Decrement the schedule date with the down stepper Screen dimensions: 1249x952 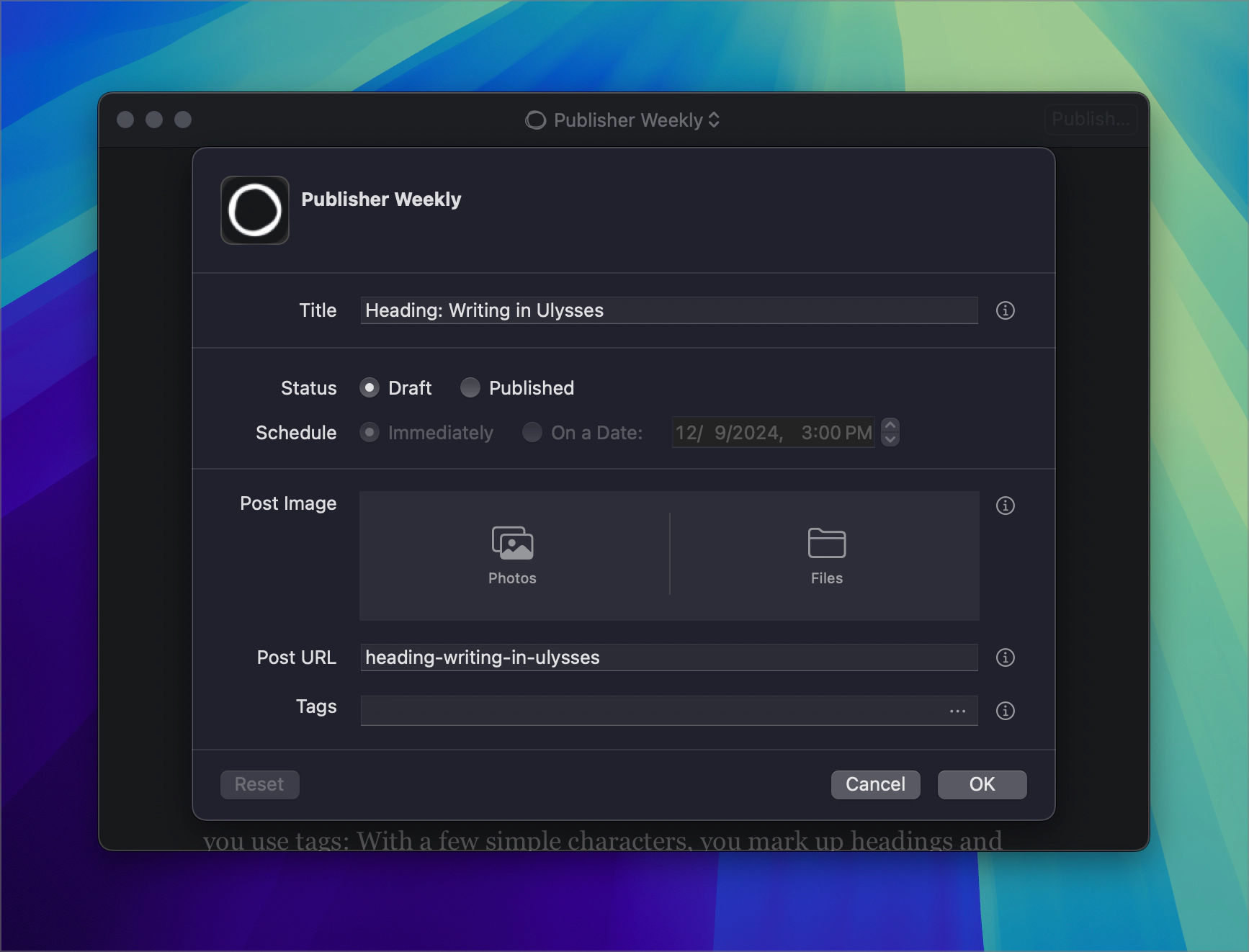(890, 439)
